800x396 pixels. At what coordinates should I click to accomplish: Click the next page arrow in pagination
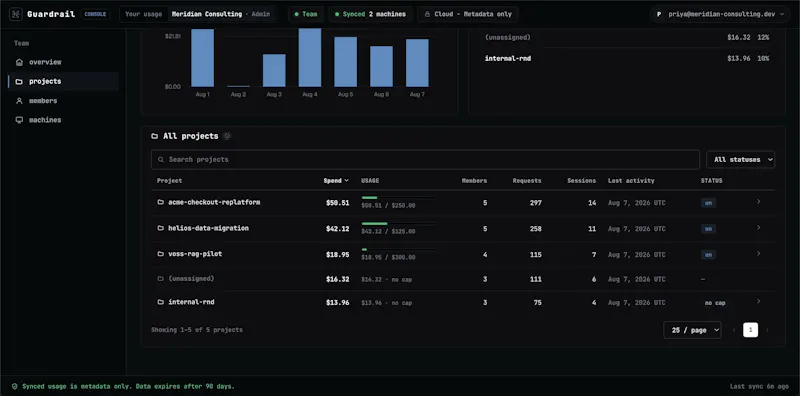click(767, 330)
